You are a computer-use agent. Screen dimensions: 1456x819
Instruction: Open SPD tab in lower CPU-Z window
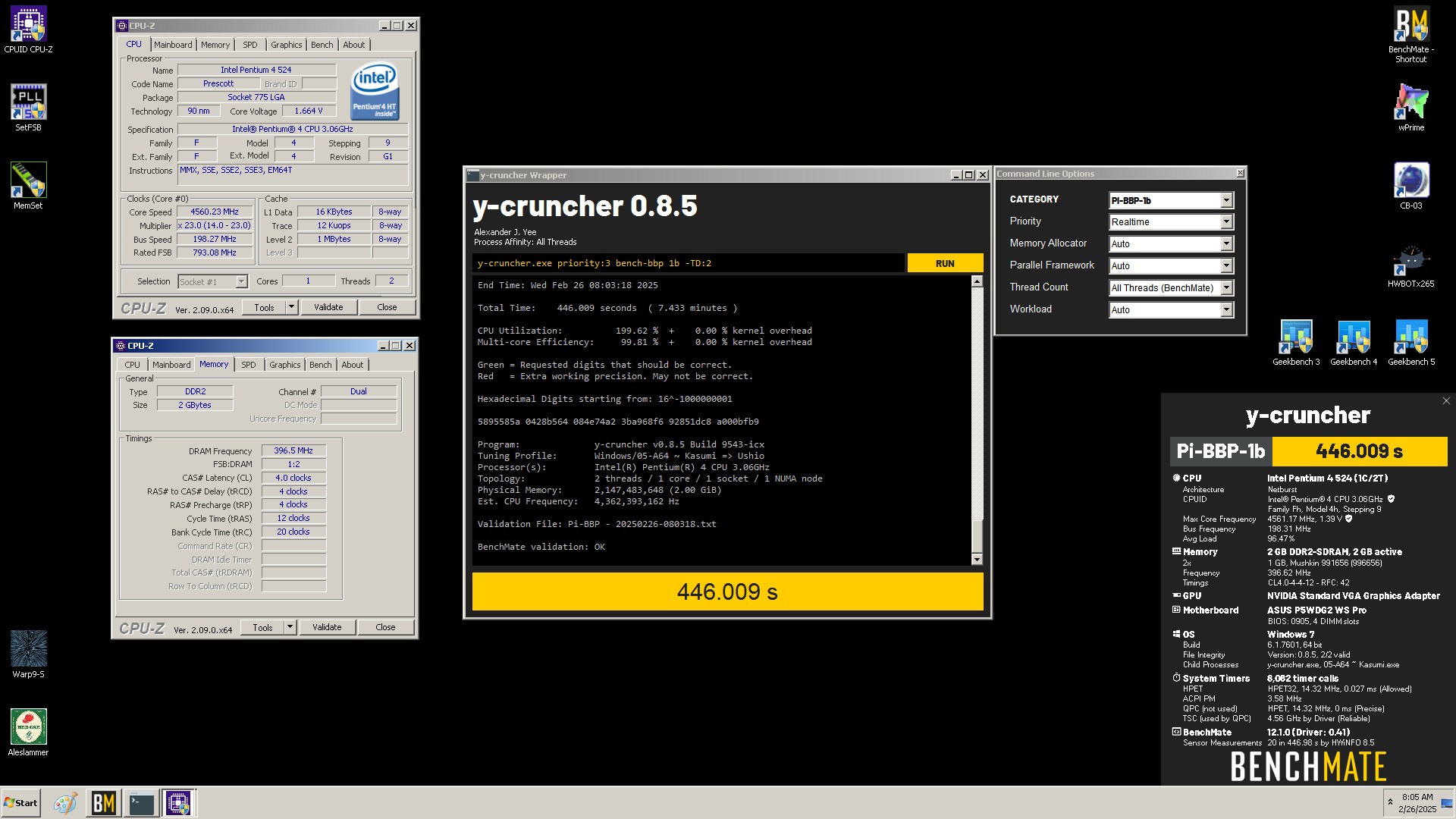(x=249, y=365)
